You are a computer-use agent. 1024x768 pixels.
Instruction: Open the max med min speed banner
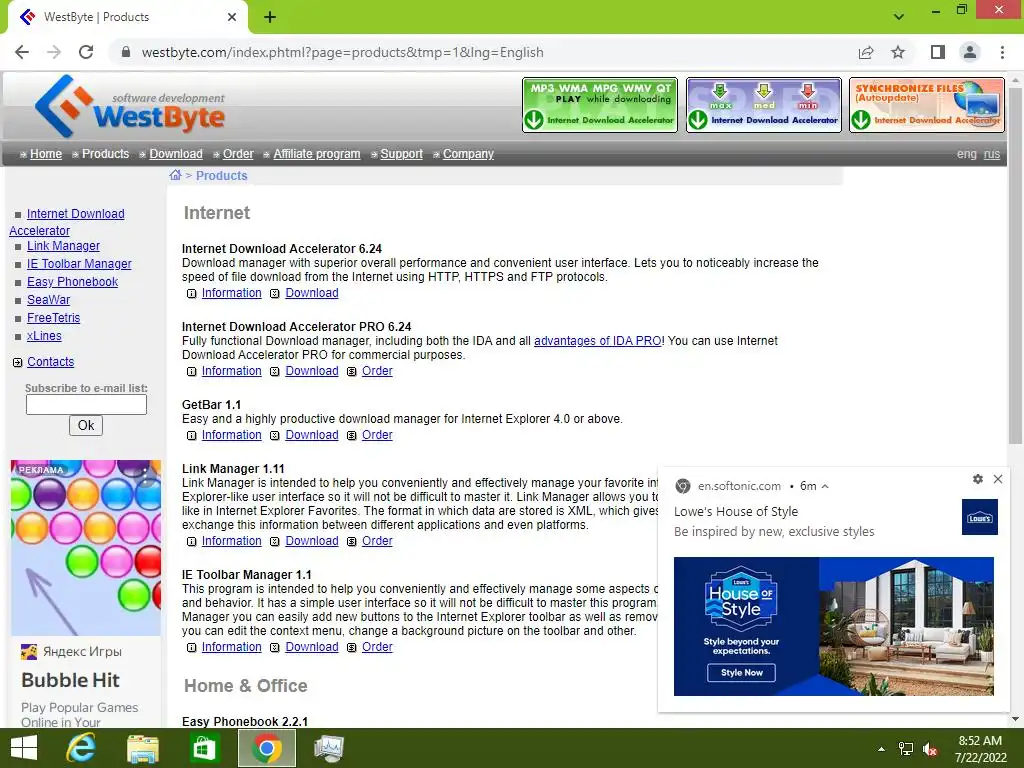[763, 104]
